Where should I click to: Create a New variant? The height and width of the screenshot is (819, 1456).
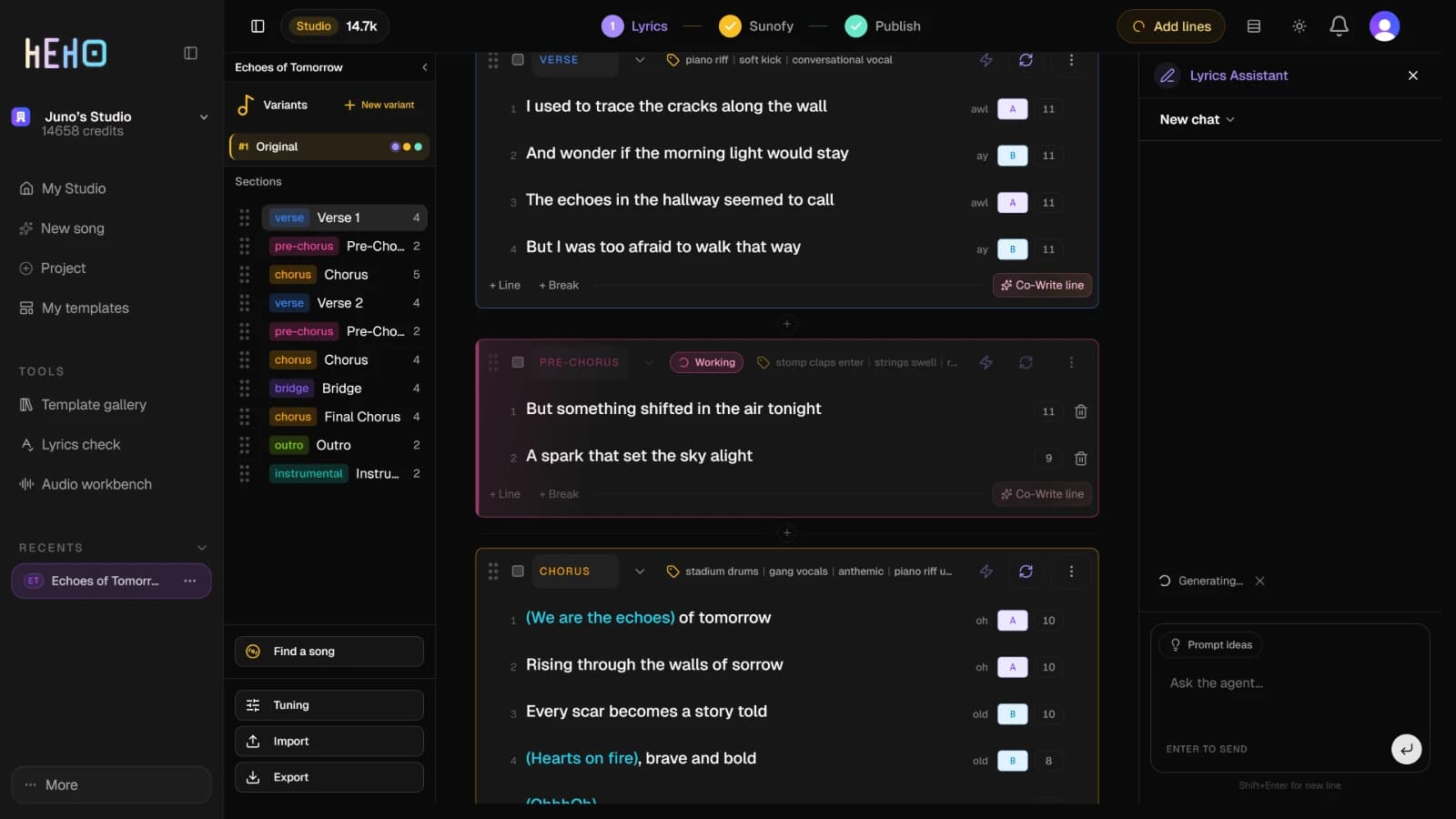click(x=379, y=105)
